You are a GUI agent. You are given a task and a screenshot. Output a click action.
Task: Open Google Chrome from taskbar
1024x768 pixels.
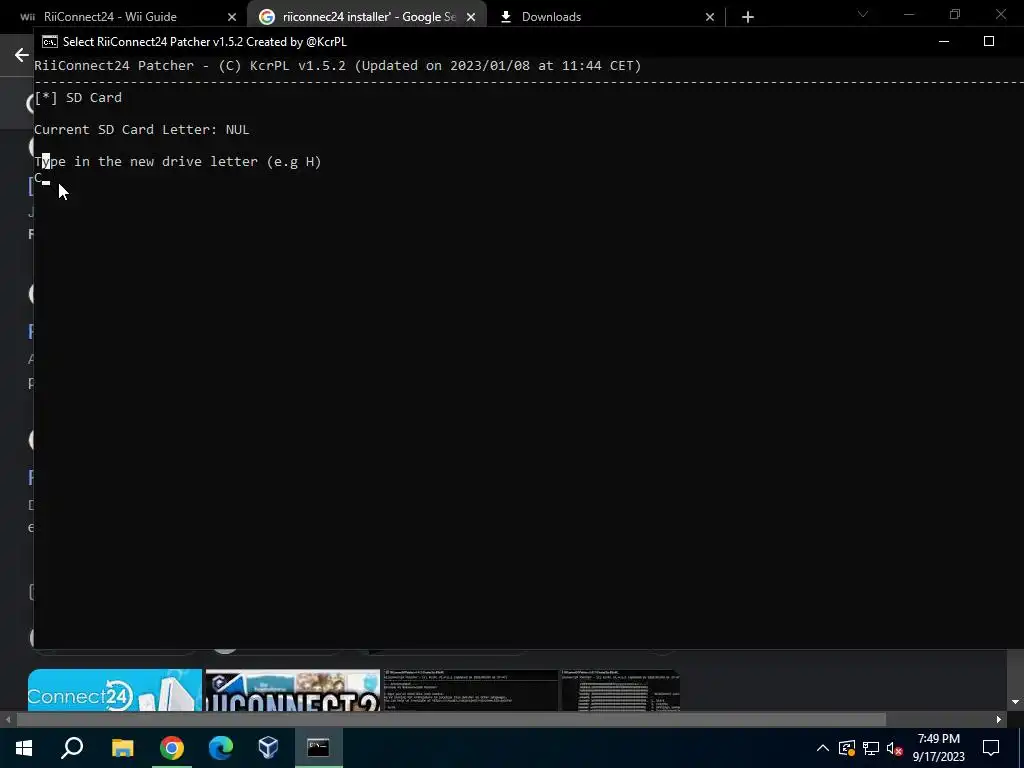click(172, 747)
